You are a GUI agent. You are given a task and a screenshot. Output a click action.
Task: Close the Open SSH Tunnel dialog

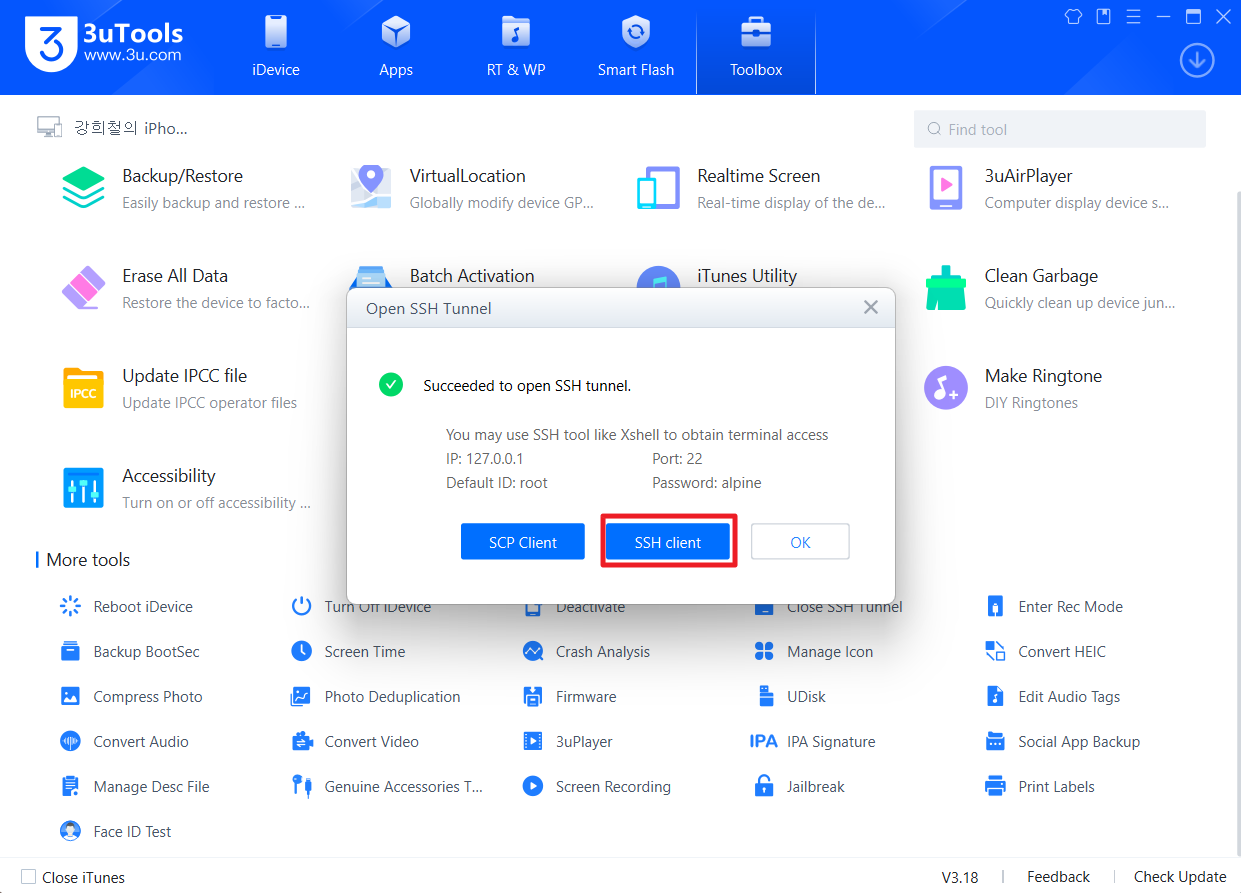tap(871, 308)
